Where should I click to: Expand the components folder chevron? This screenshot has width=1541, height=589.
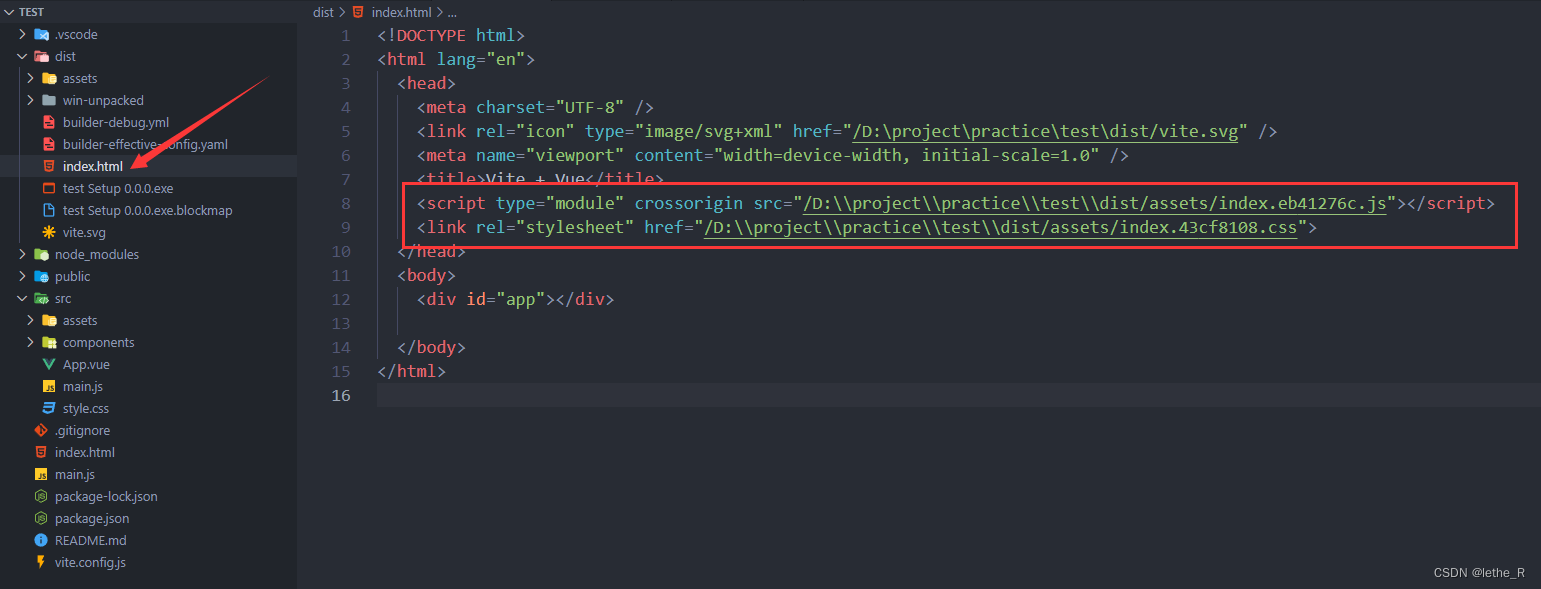30,342
